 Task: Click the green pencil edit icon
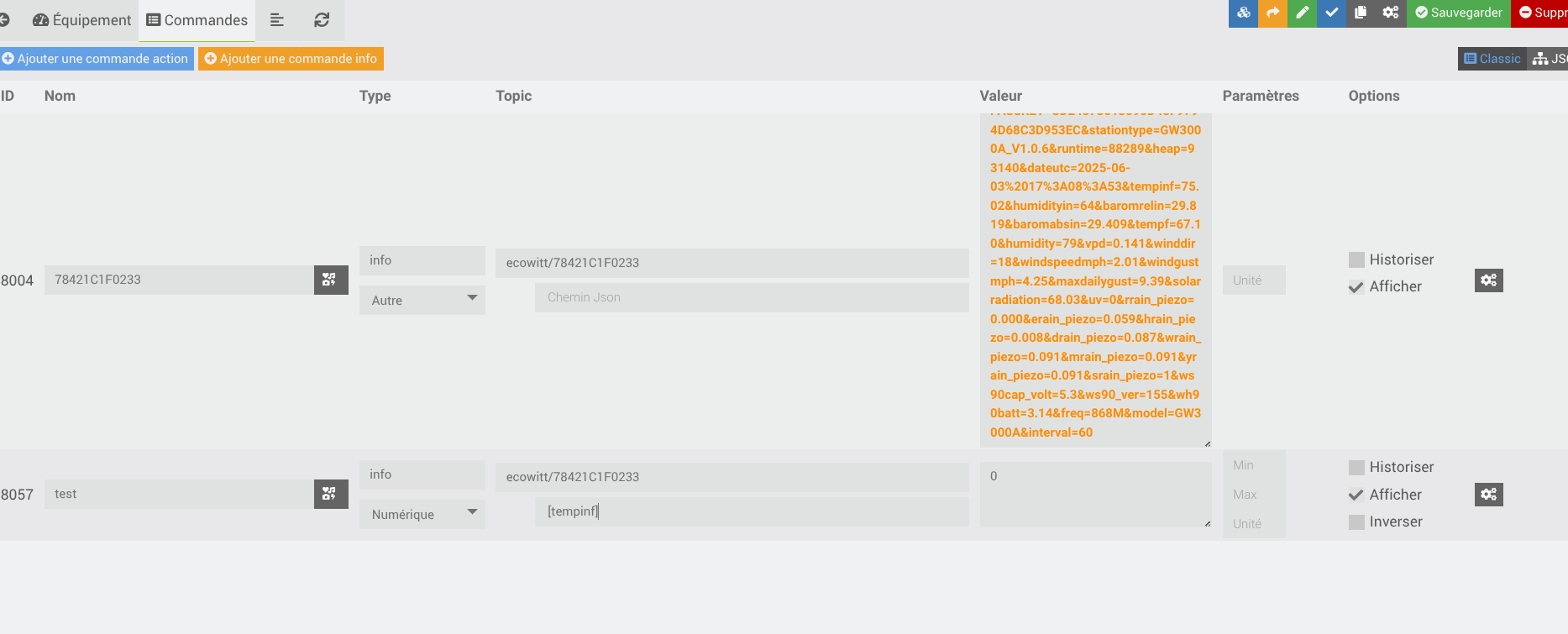1302,13
